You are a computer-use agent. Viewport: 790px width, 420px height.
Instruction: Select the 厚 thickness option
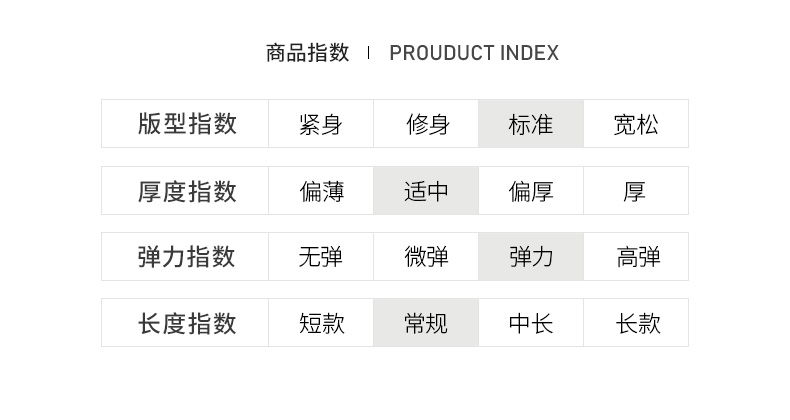pos(636,191)
